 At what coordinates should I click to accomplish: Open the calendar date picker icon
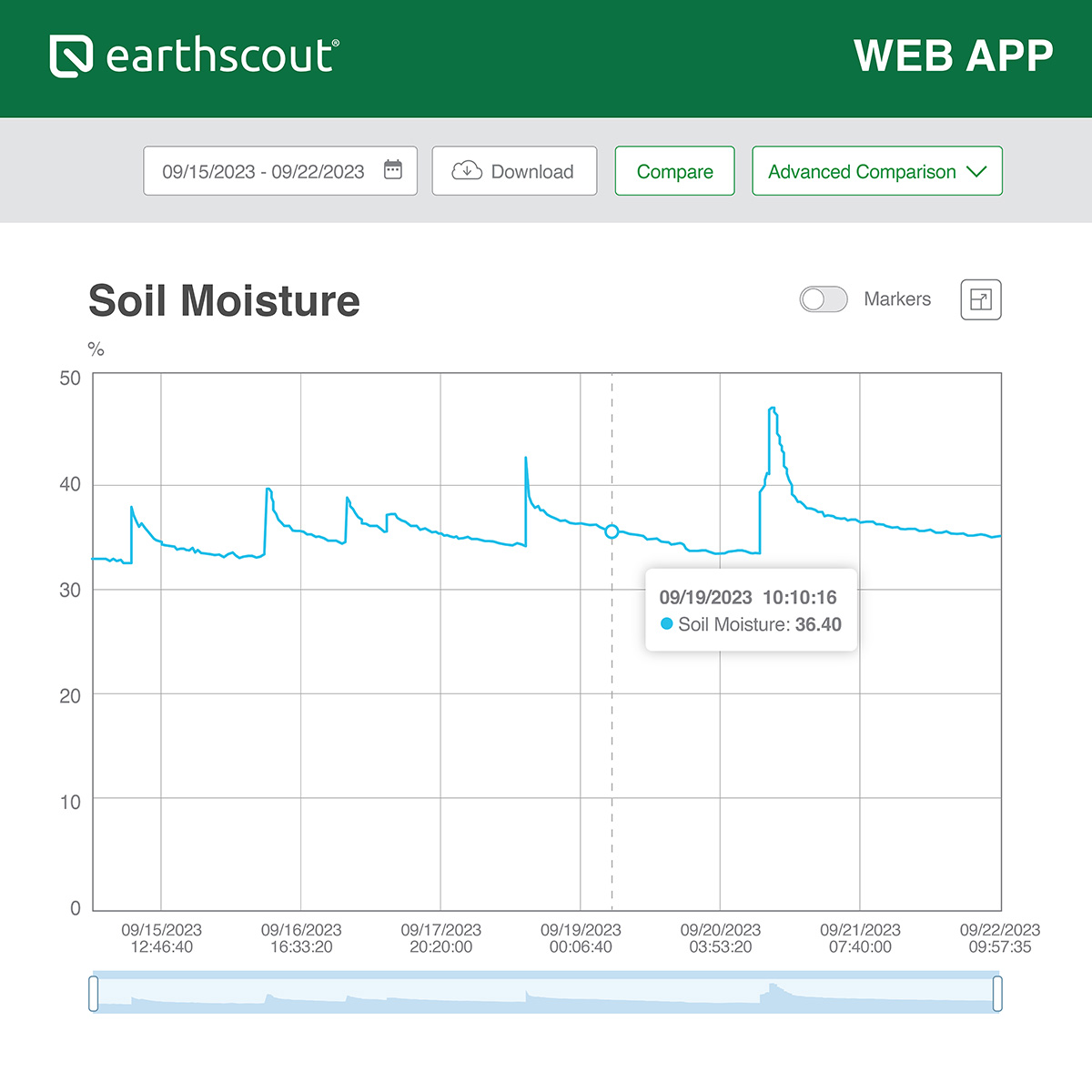[x=393, y=170]
